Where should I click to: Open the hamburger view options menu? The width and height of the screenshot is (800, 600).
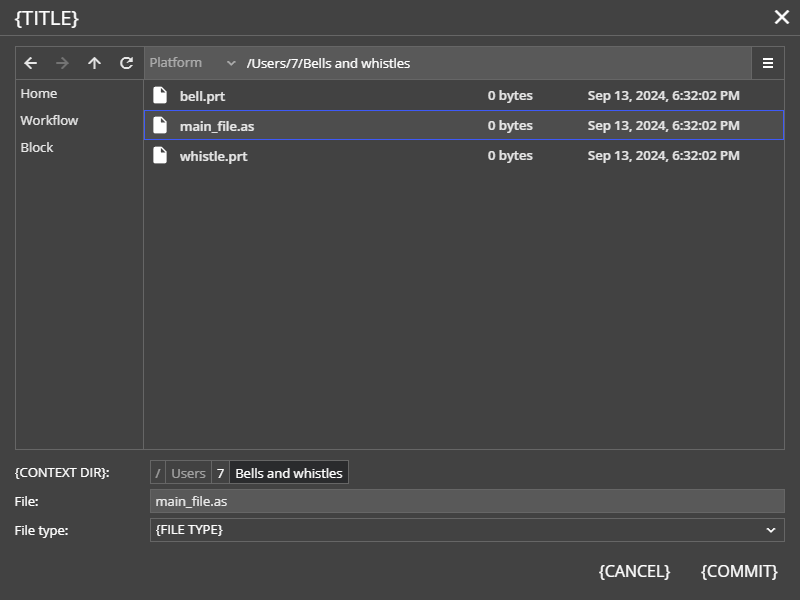pos(768,63)
